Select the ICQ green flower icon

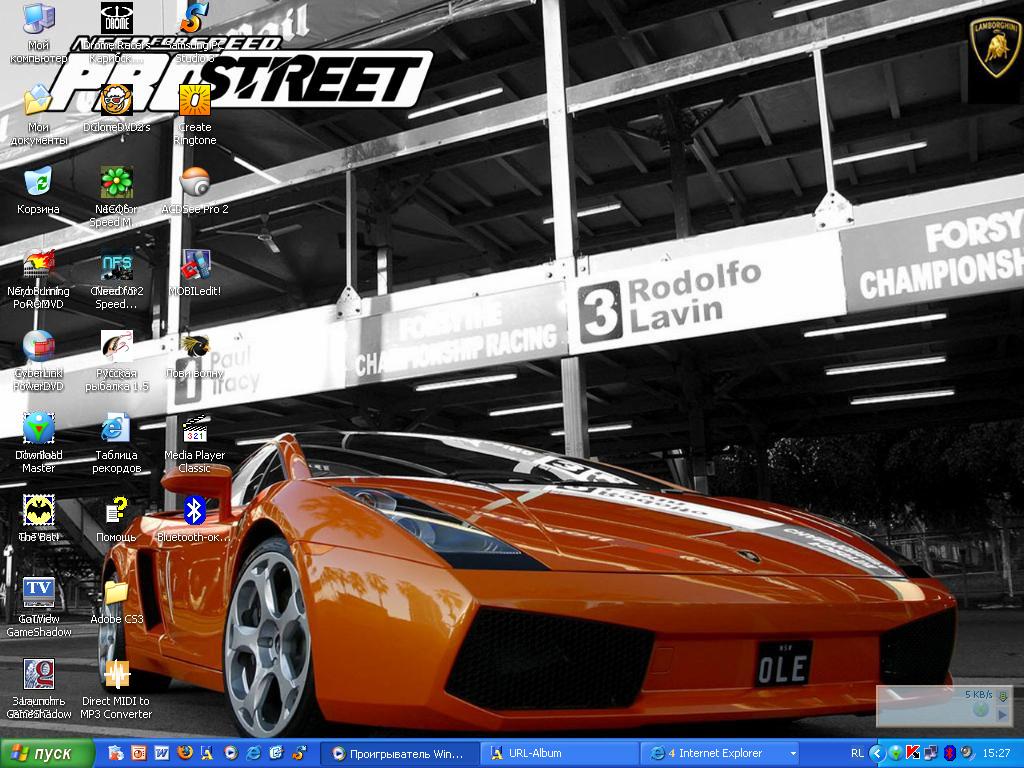click(x=117, y=182)
